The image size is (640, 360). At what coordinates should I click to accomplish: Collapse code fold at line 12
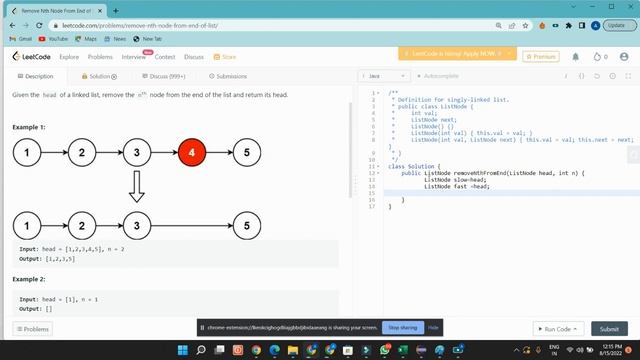(378, 173)
